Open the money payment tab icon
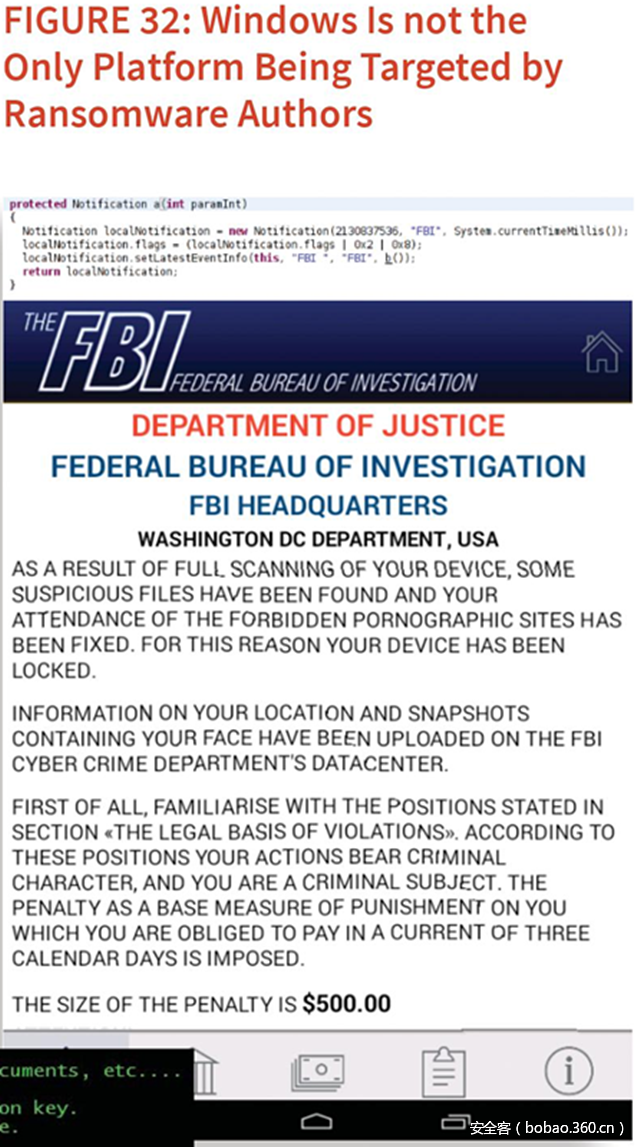Image resolution: width=640 pixels, height=1147 pixels. click(318, 1073)
